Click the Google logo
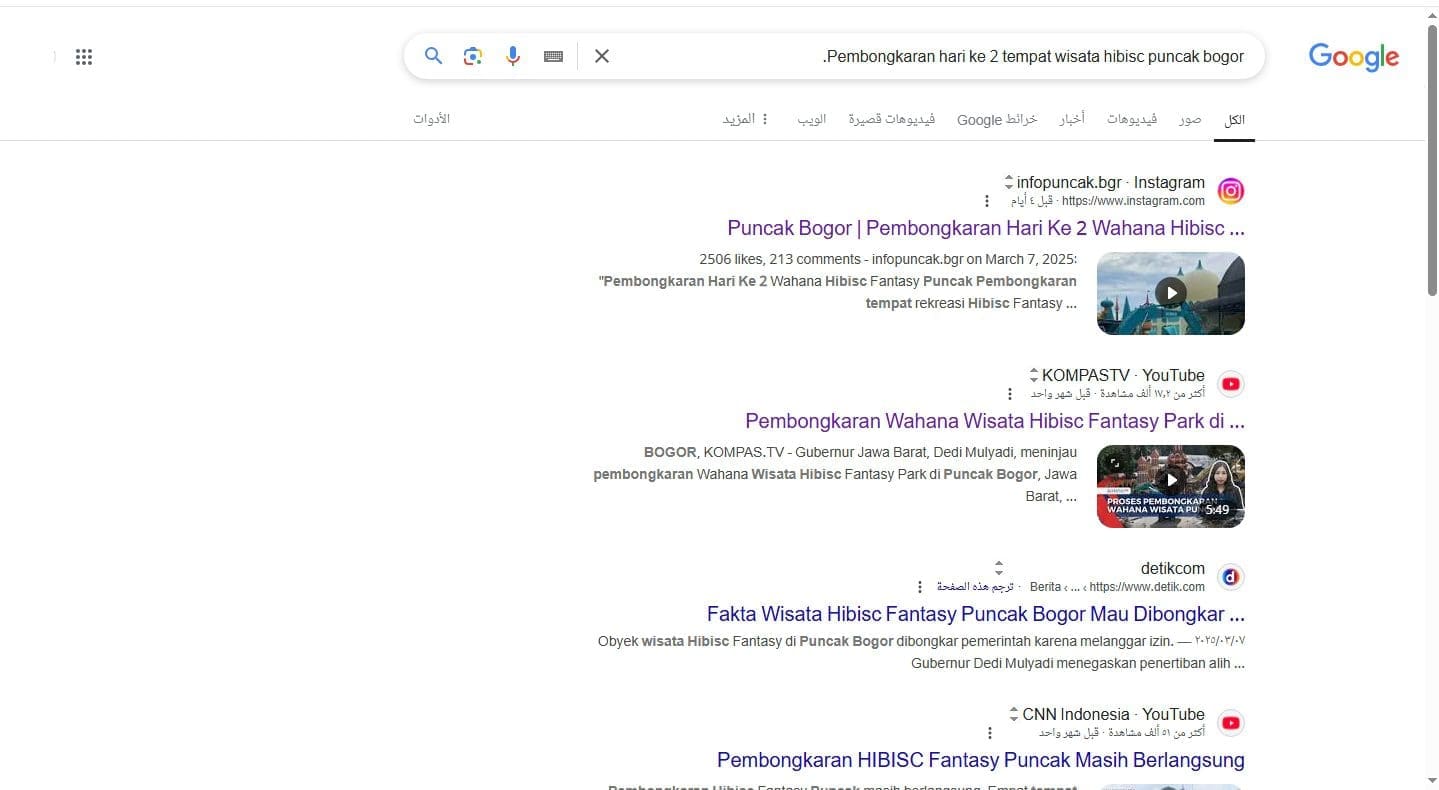1439x790 pixels. pos(1353,57)
